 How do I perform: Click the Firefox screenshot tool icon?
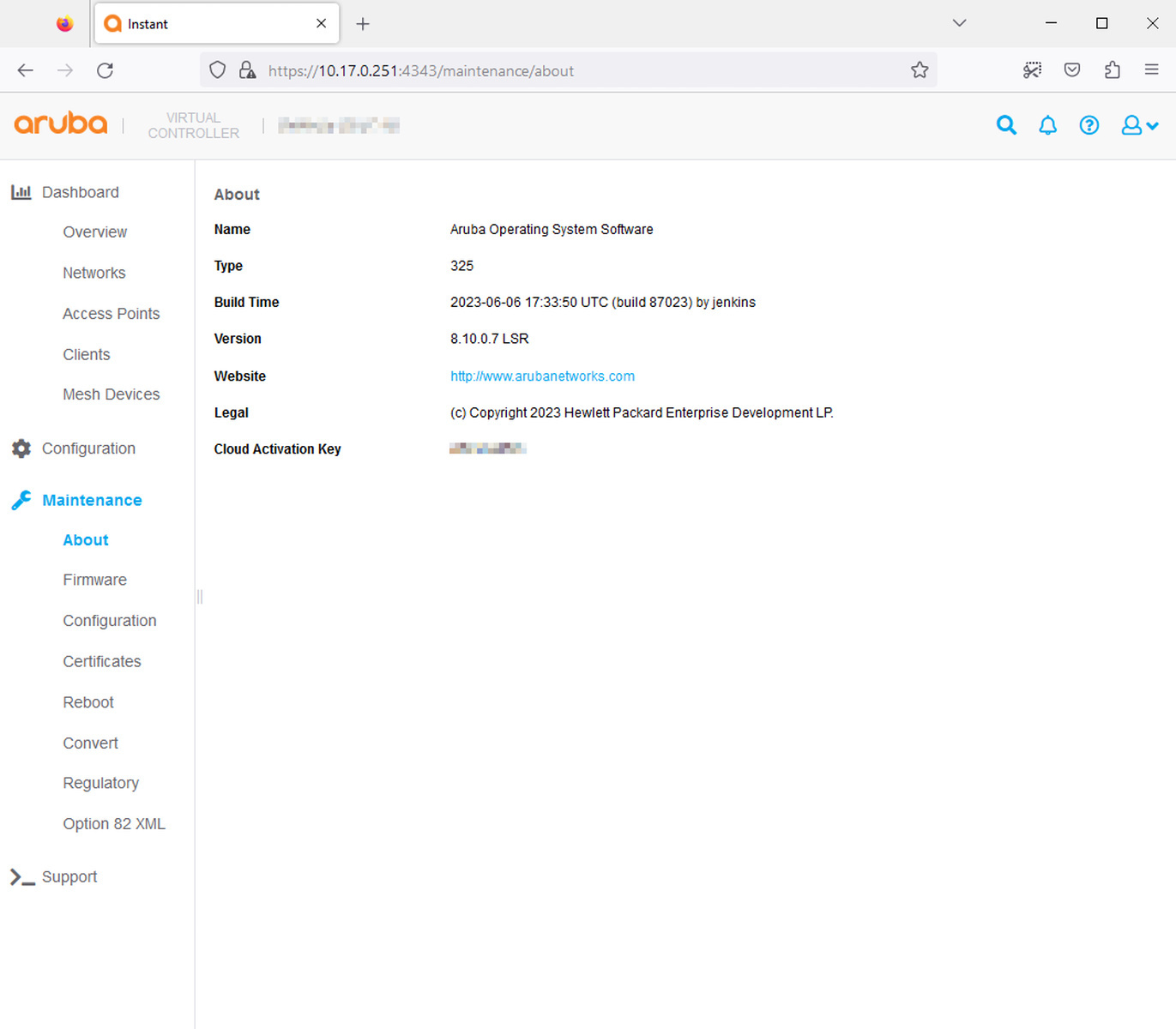pyautogui.click(x=1032, y=70)
